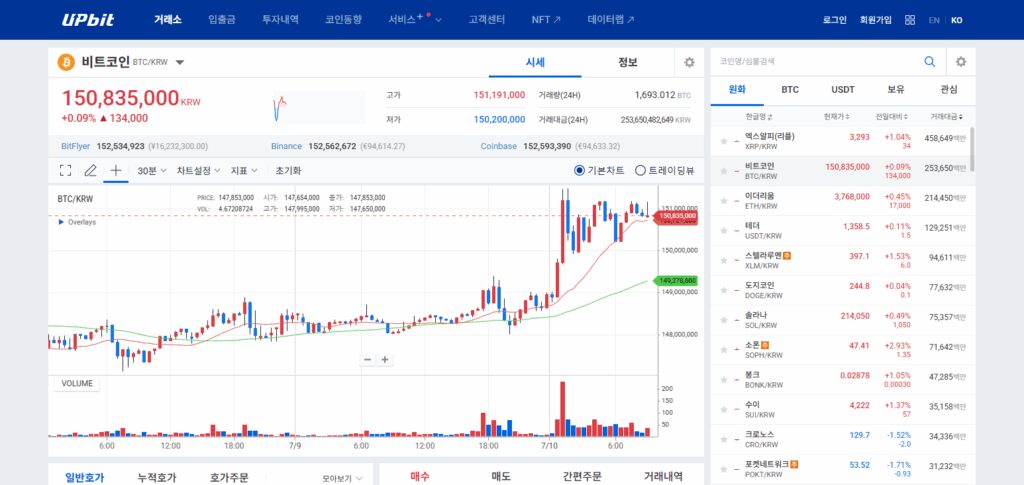The image size is (1024, 485).
Task: Sort list by 거래대금 column
Action: click(946, 117)
